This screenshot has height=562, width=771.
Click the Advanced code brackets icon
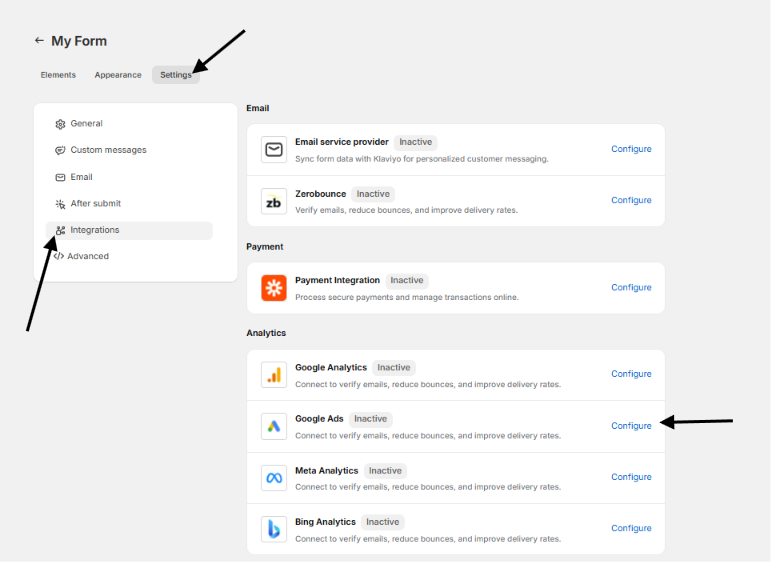[59, 256]
